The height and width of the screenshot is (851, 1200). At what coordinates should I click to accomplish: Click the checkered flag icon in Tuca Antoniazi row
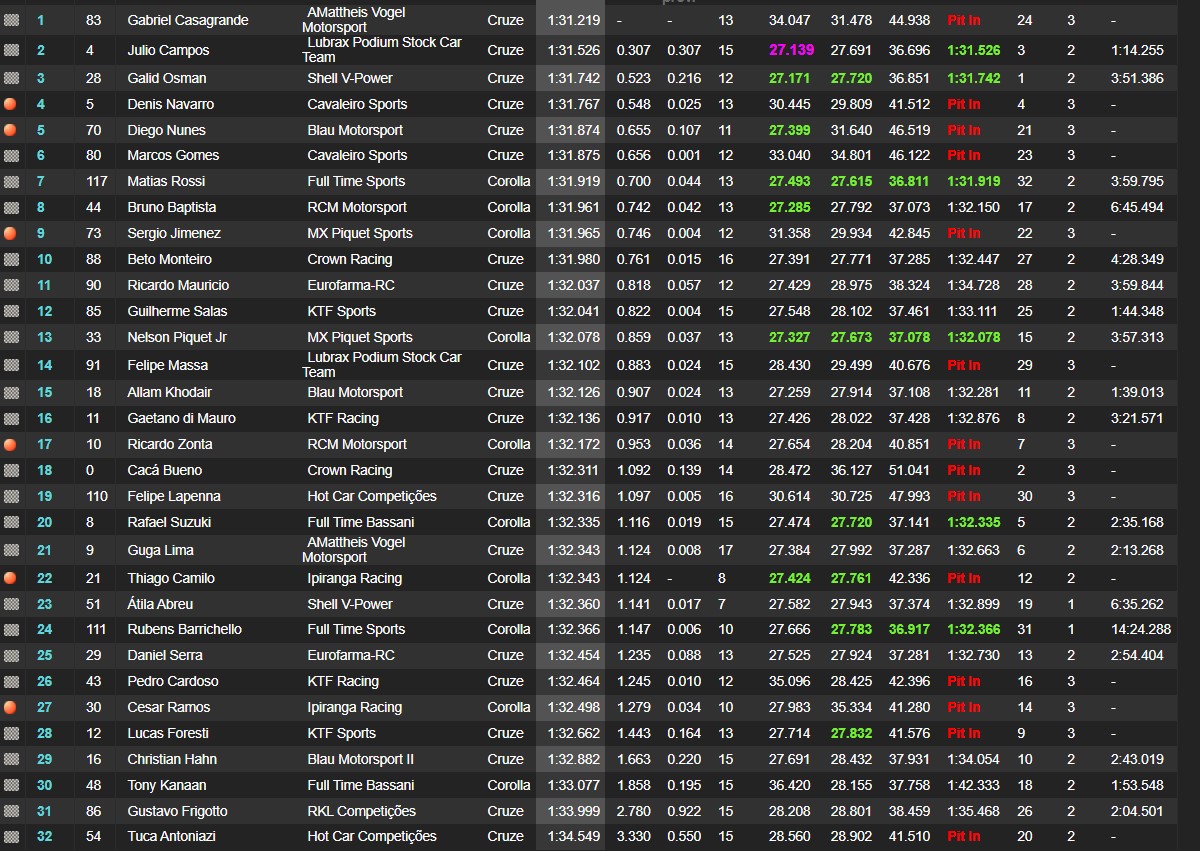click(x=11, y=836)
